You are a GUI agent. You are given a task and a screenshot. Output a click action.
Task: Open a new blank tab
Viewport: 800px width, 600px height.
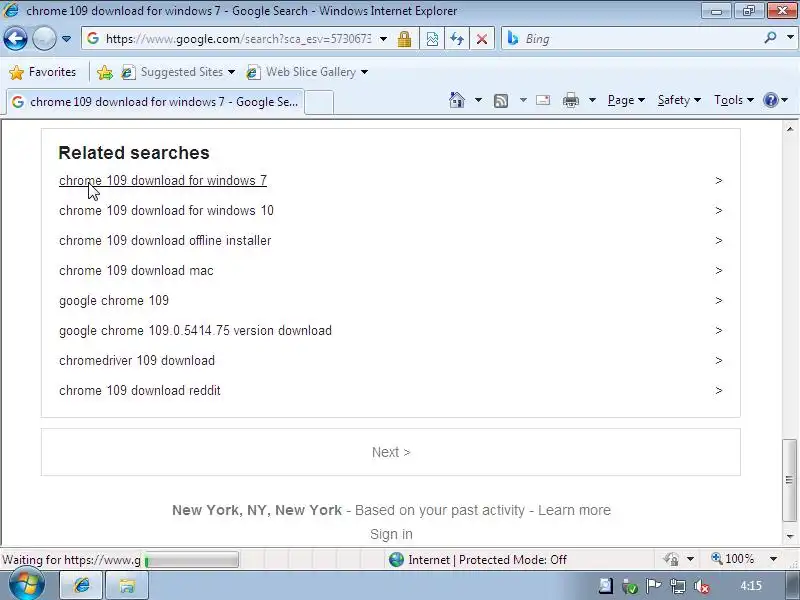point(319,102)
